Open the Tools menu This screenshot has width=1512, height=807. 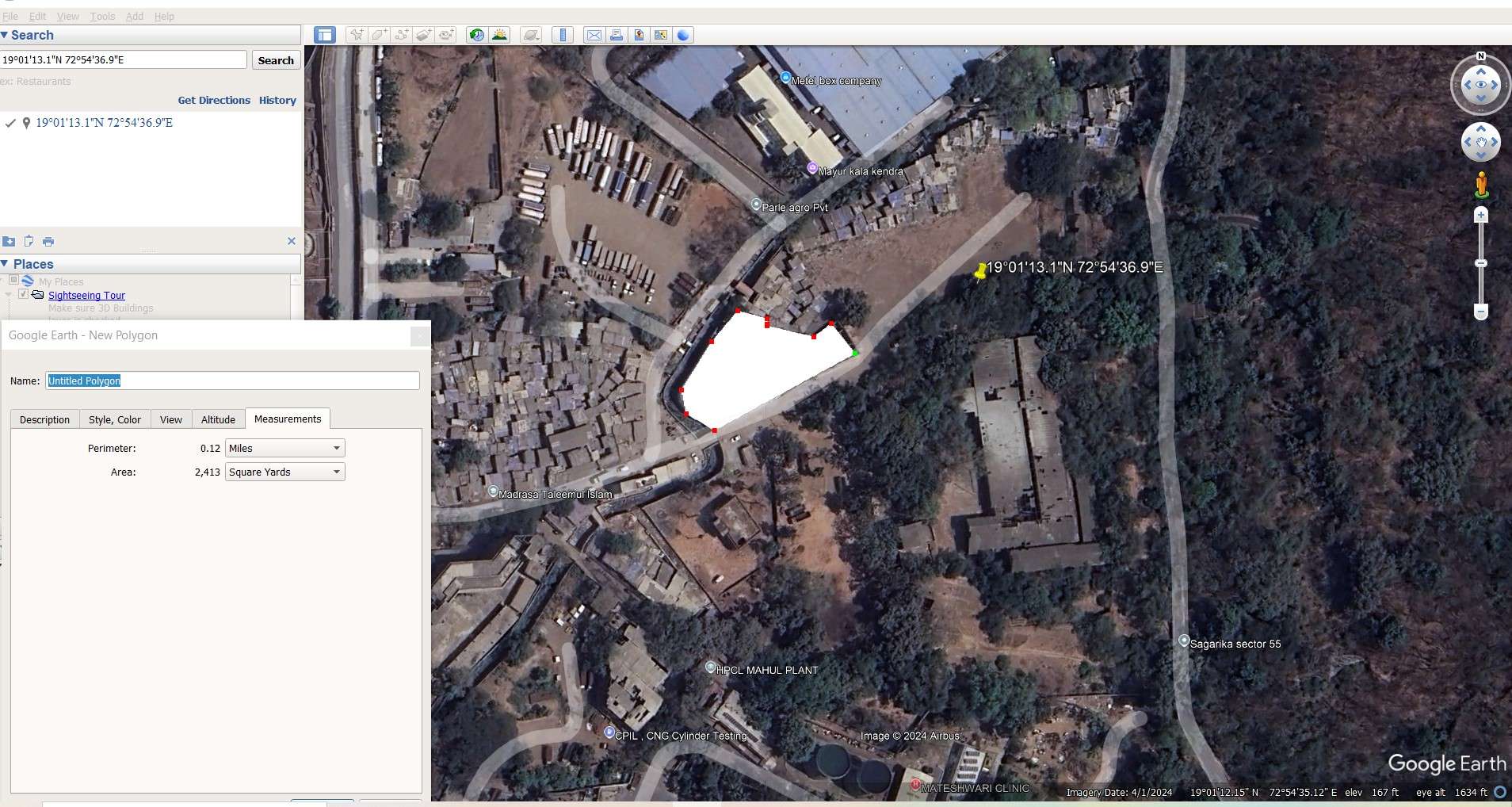(102, 16)
